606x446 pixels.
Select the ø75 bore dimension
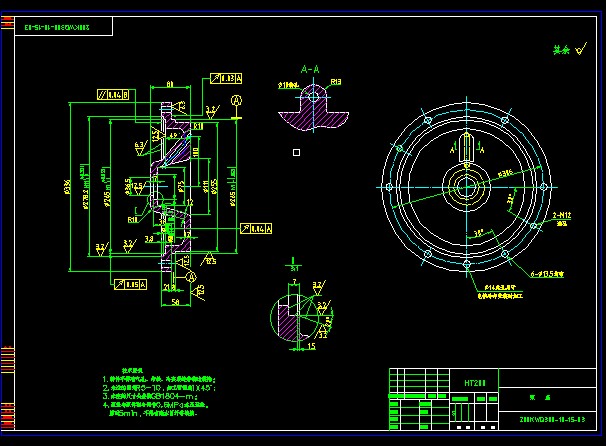coord(181,187)
